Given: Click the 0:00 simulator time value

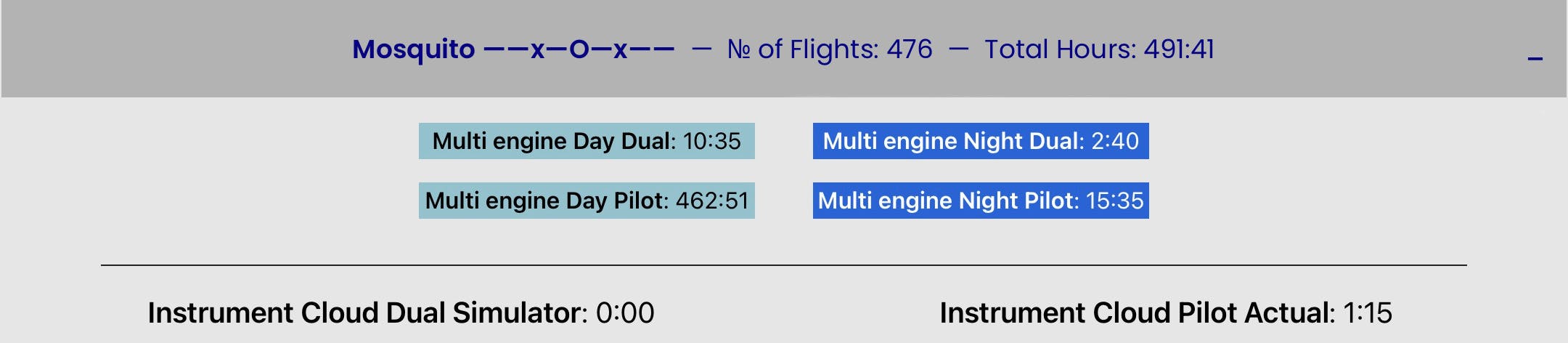Looking at the screenshot, I should (625, 313).
